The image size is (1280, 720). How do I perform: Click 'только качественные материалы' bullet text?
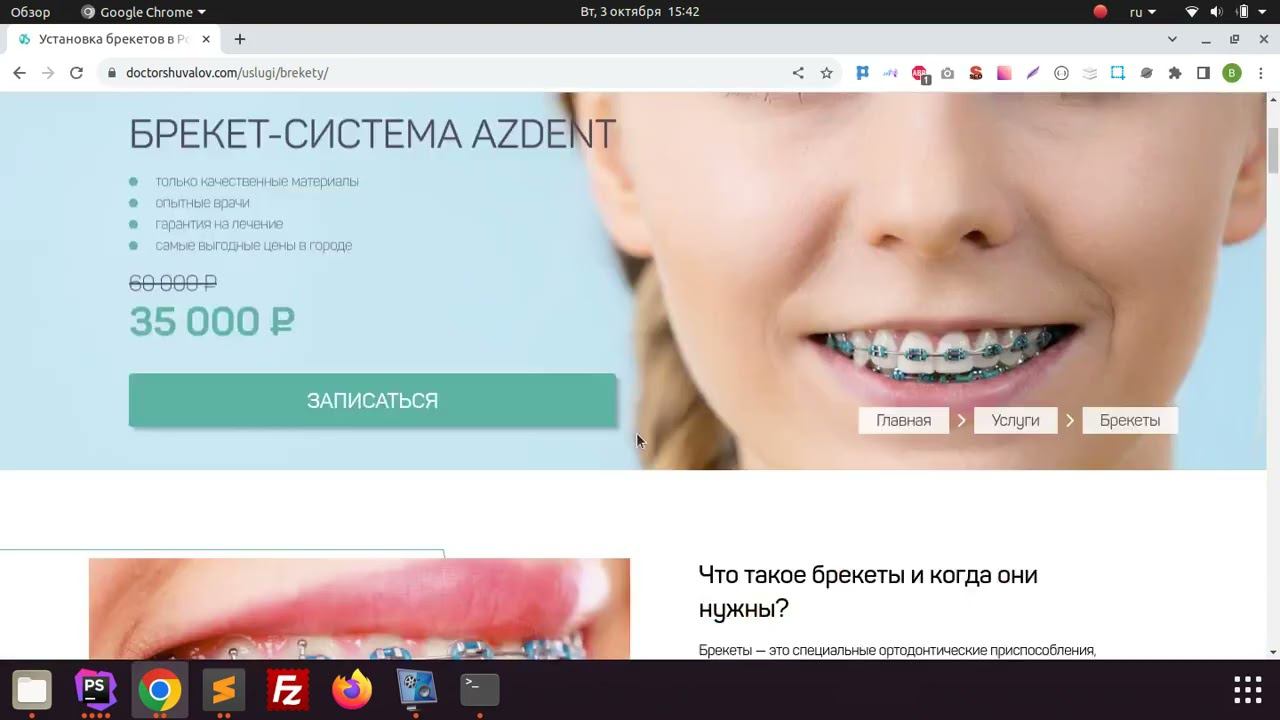point(257,181)
